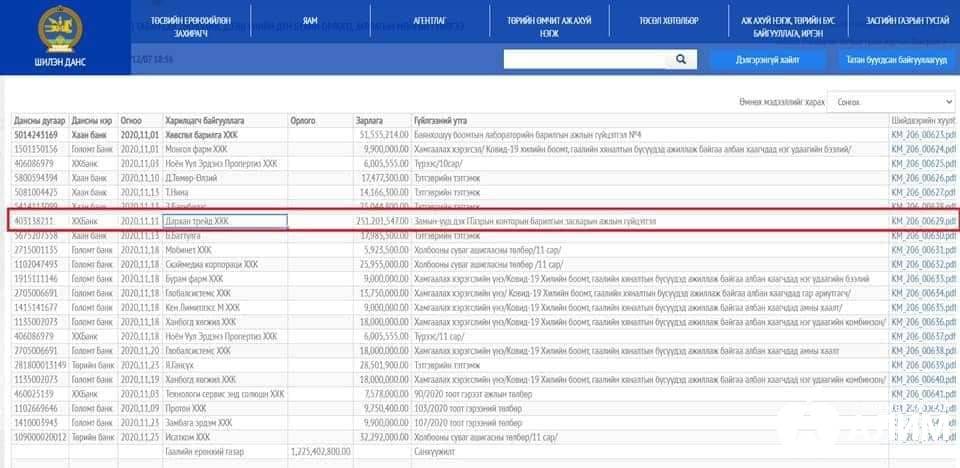960x468 pixels.
Task: Select the Протон ХХК cell
Action: tap(186, 408)
